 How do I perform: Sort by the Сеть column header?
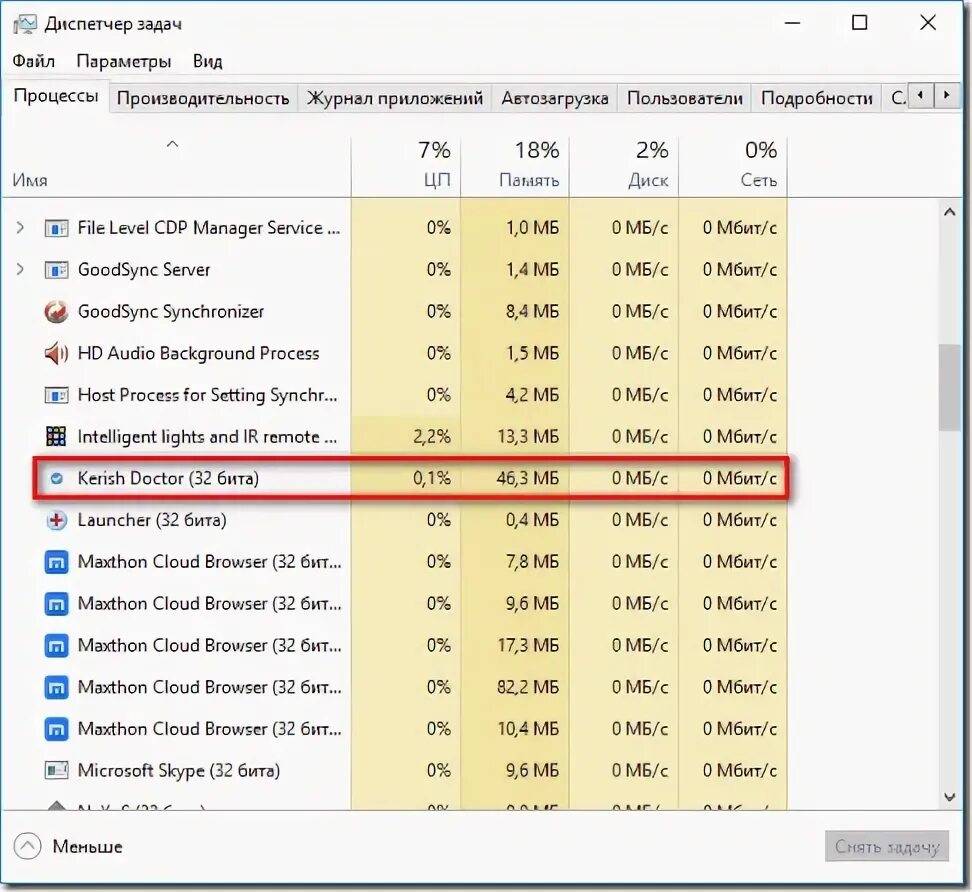click(x=733, y=166)
